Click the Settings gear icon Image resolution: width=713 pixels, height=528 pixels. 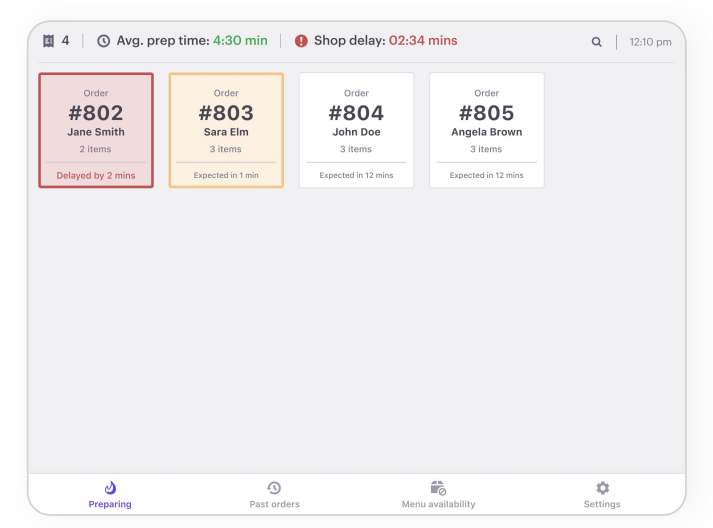point(603,488)
